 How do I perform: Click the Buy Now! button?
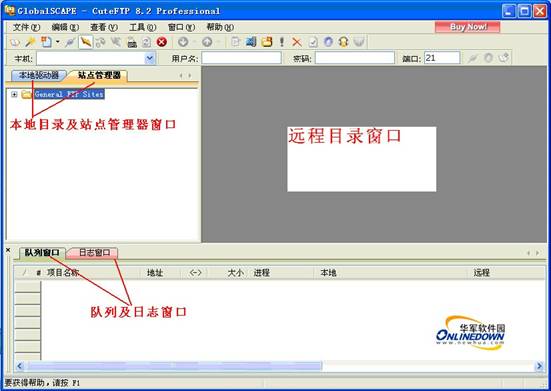click(x=467, y=27)
